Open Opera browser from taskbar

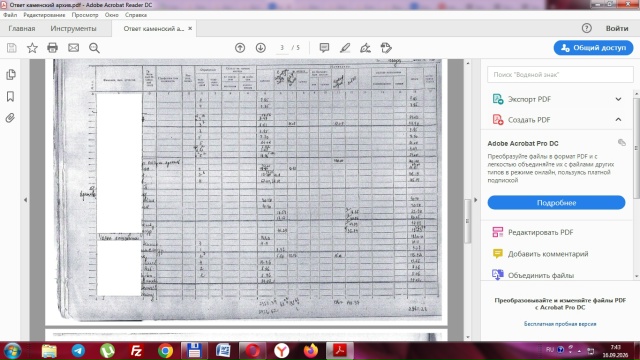(252, 351)
